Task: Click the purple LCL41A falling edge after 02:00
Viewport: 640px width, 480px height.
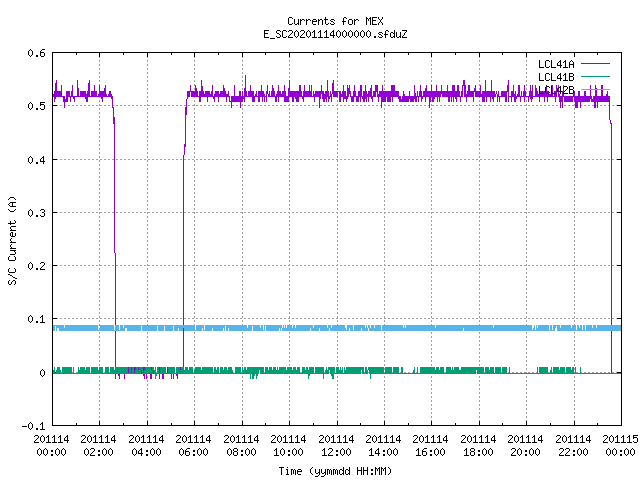Action: click(x=114, y=233)
